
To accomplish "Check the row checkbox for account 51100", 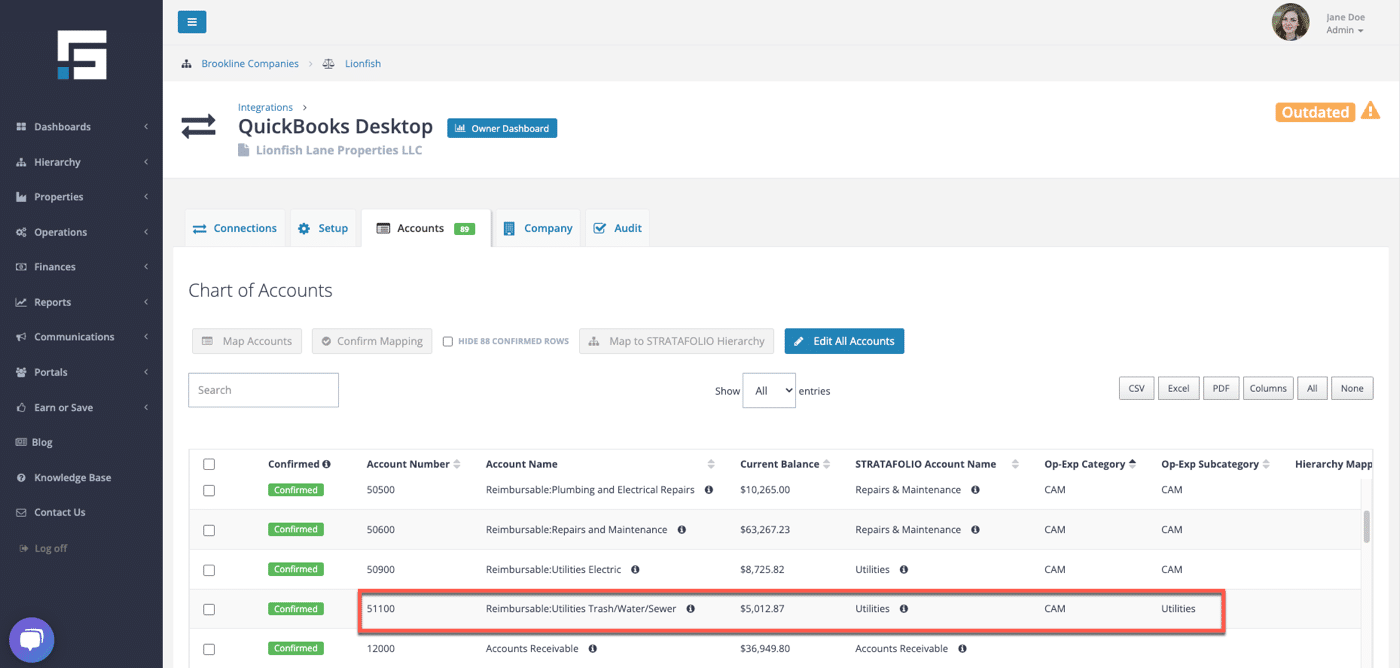I will pyautogui.click(x=209, y=609).
